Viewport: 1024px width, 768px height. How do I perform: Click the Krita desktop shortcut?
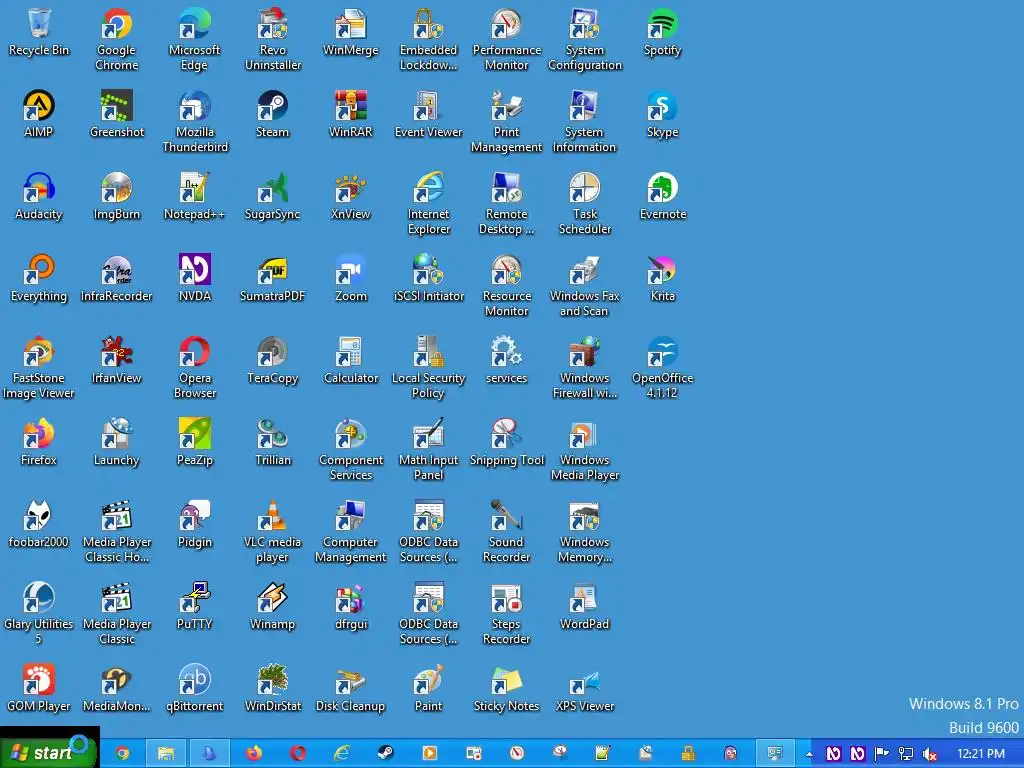(662, 278)
